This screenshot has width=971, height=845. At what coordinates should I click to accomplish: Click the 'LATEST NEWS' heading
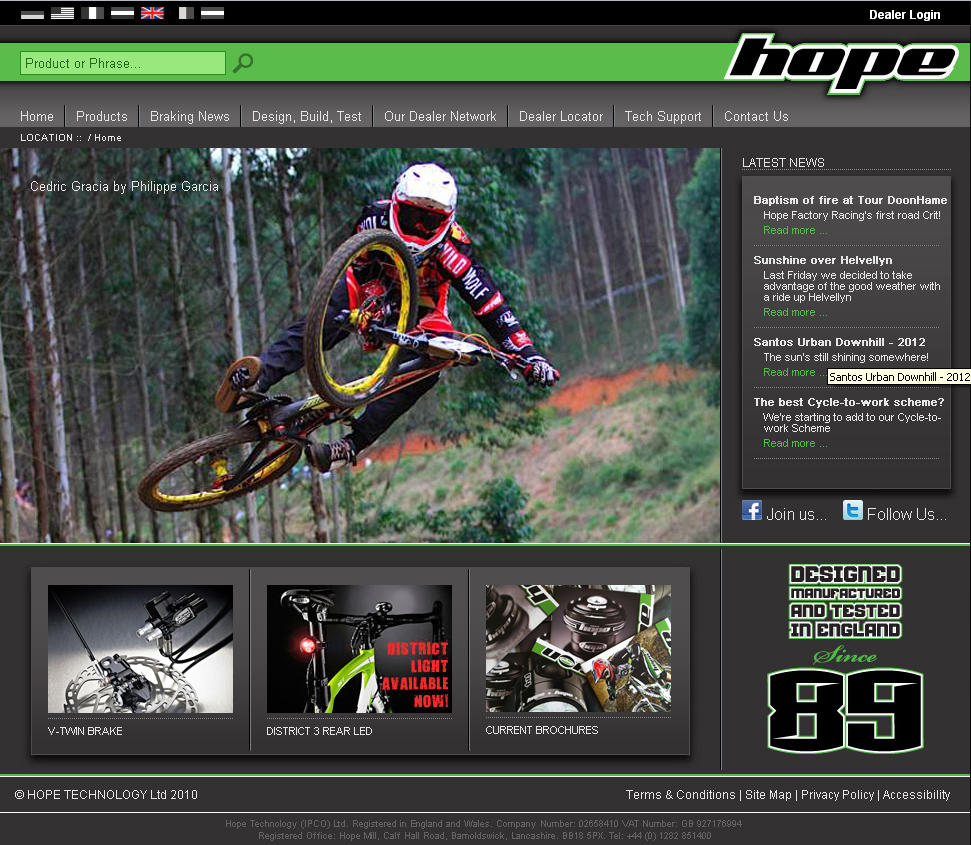(783, 163)
